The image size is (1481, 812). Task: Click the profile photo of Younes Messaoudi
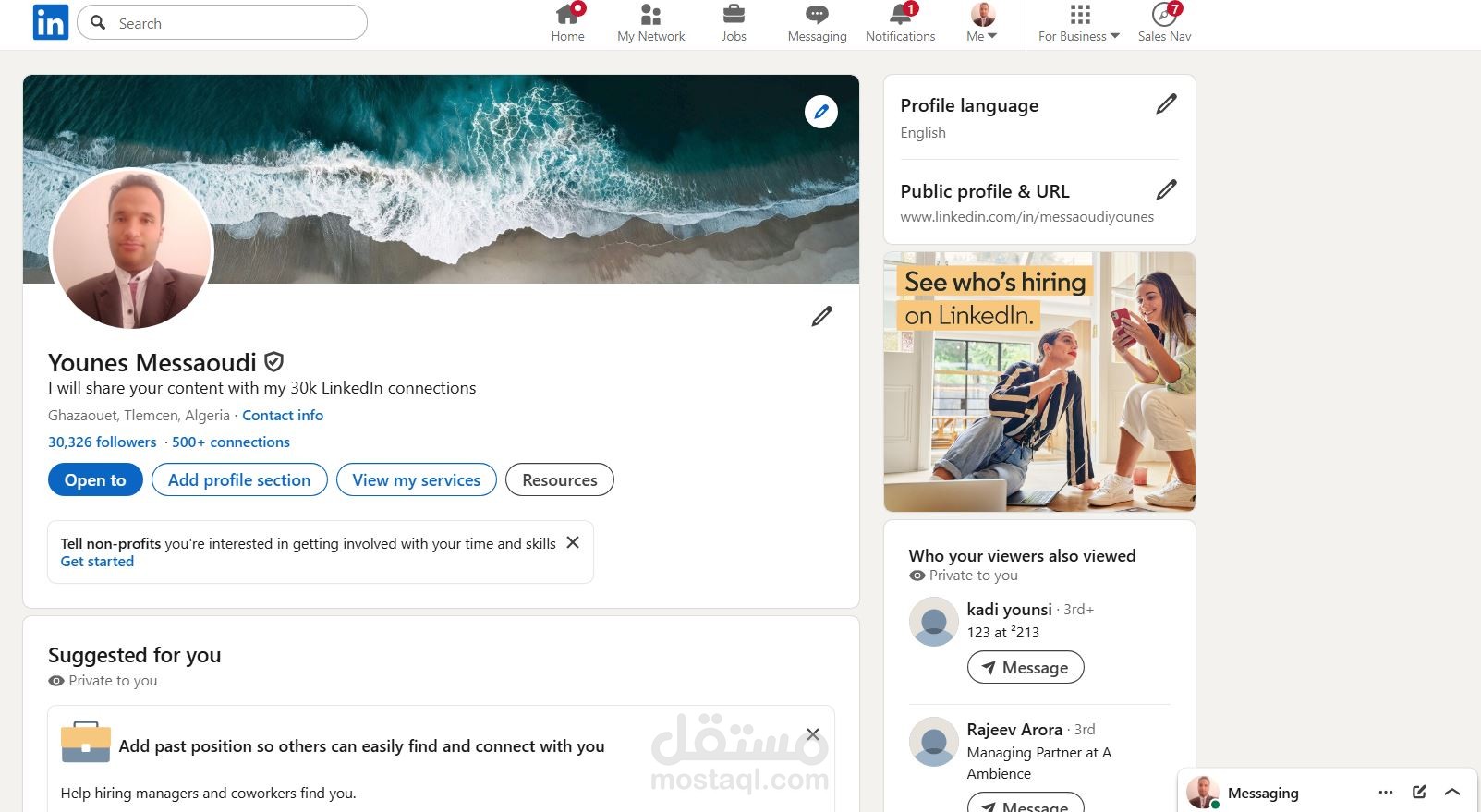[x=131, y=249]
